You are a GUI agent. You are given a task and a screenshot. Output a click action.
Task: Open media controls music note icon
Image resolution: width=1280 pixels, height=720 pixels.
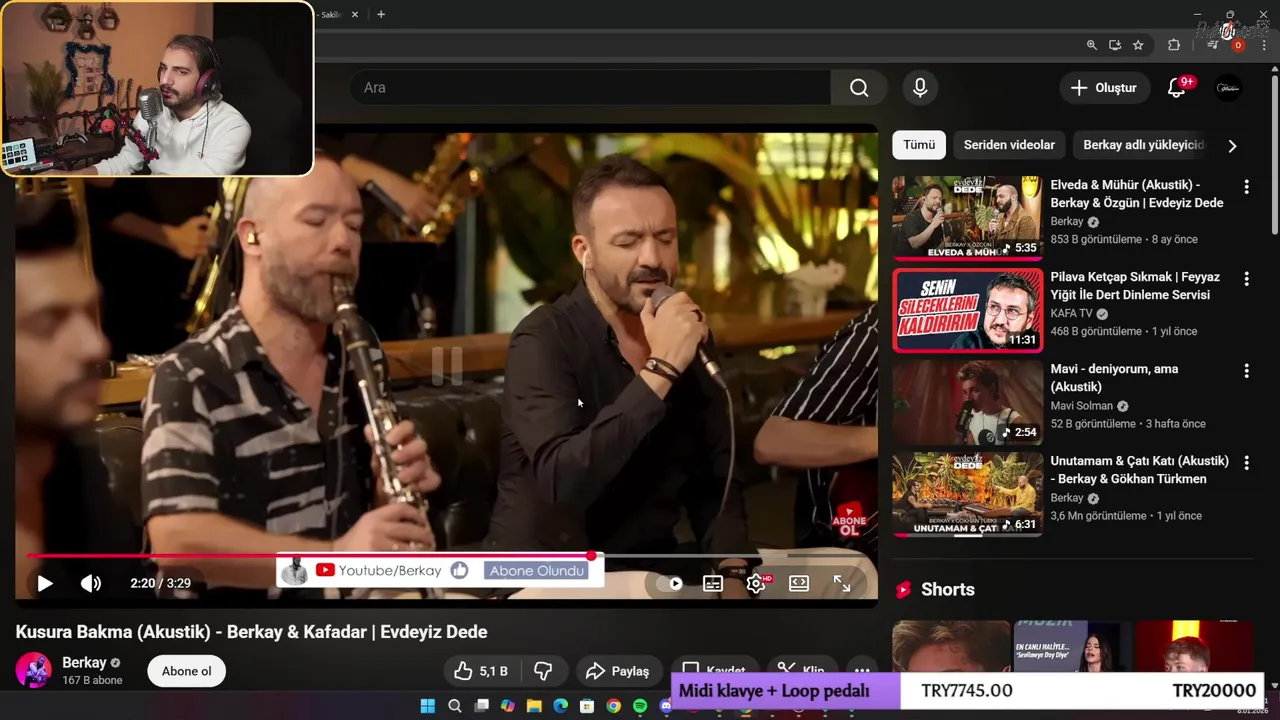1212,45
